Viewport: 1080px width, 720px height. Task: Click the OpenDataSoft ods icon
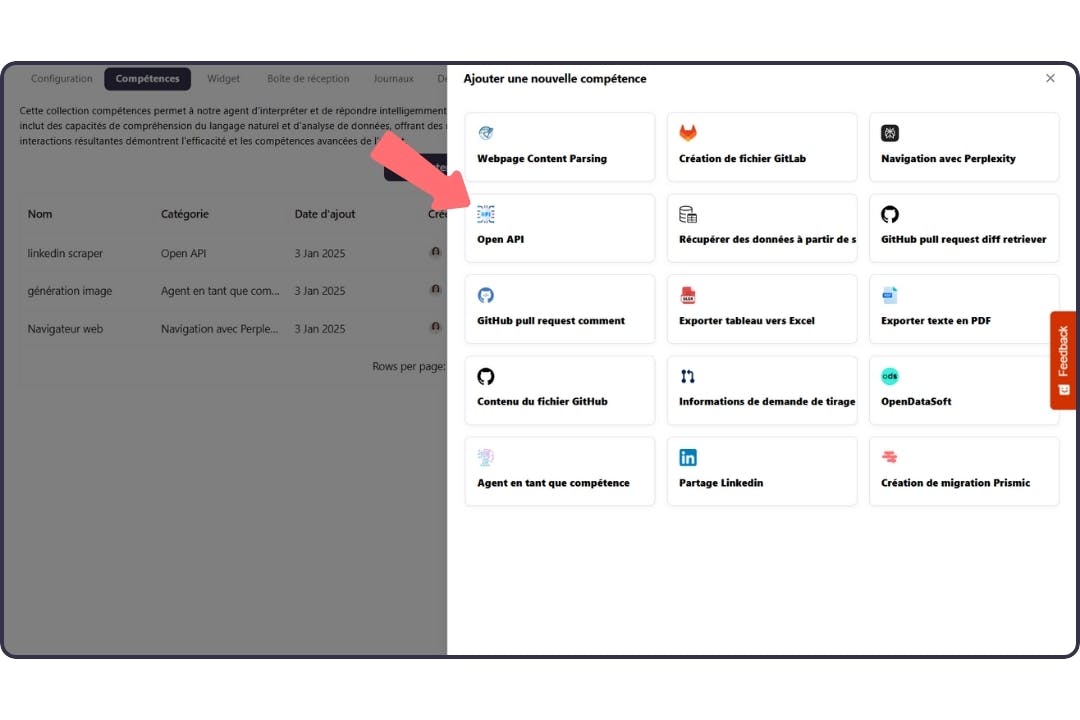tap(889, 376)
